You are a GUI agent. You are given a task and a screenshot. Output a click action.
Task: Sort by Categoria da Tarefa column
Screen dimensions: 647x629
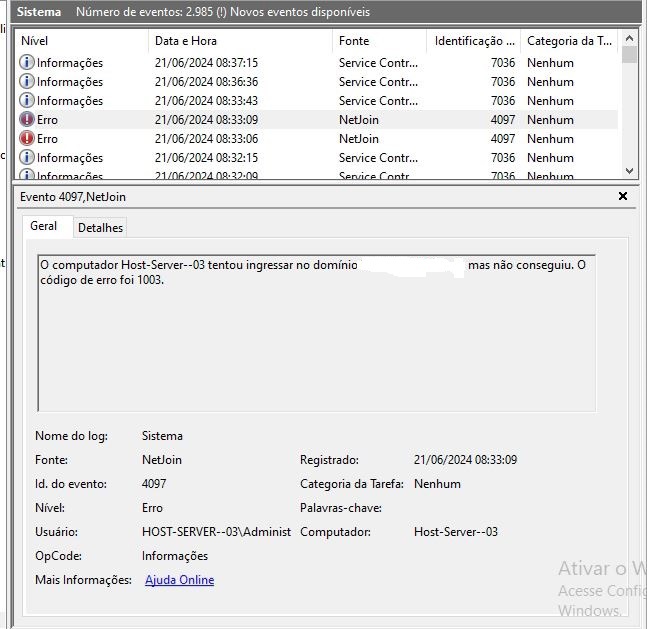569,41
